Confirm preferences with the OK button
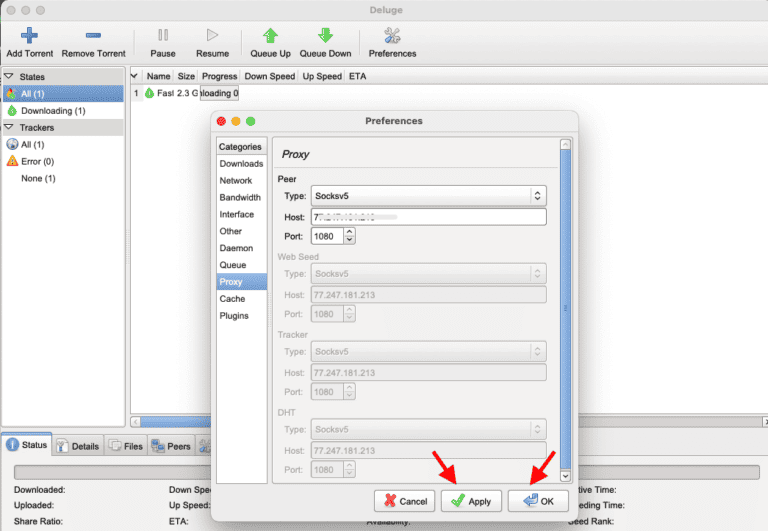768x531 pixels. coord(538,501)
